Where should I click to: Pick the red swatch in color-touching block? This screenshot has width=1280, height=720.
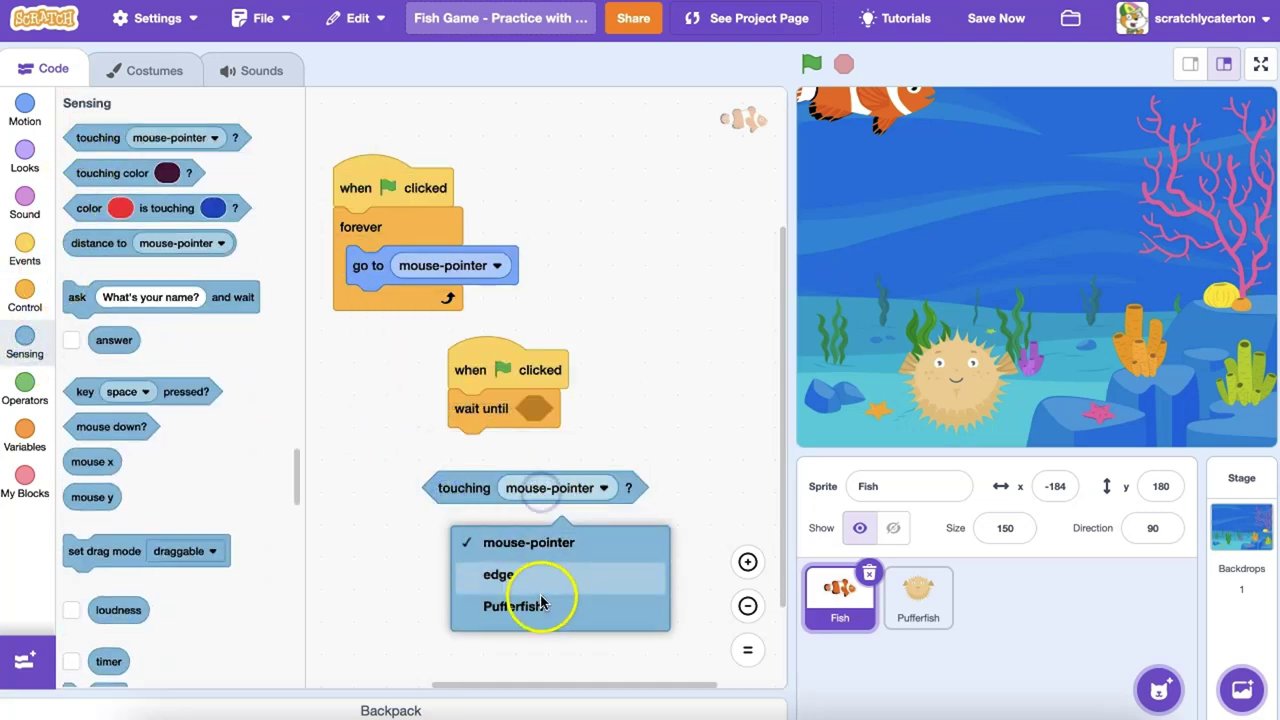pos(120,208)
